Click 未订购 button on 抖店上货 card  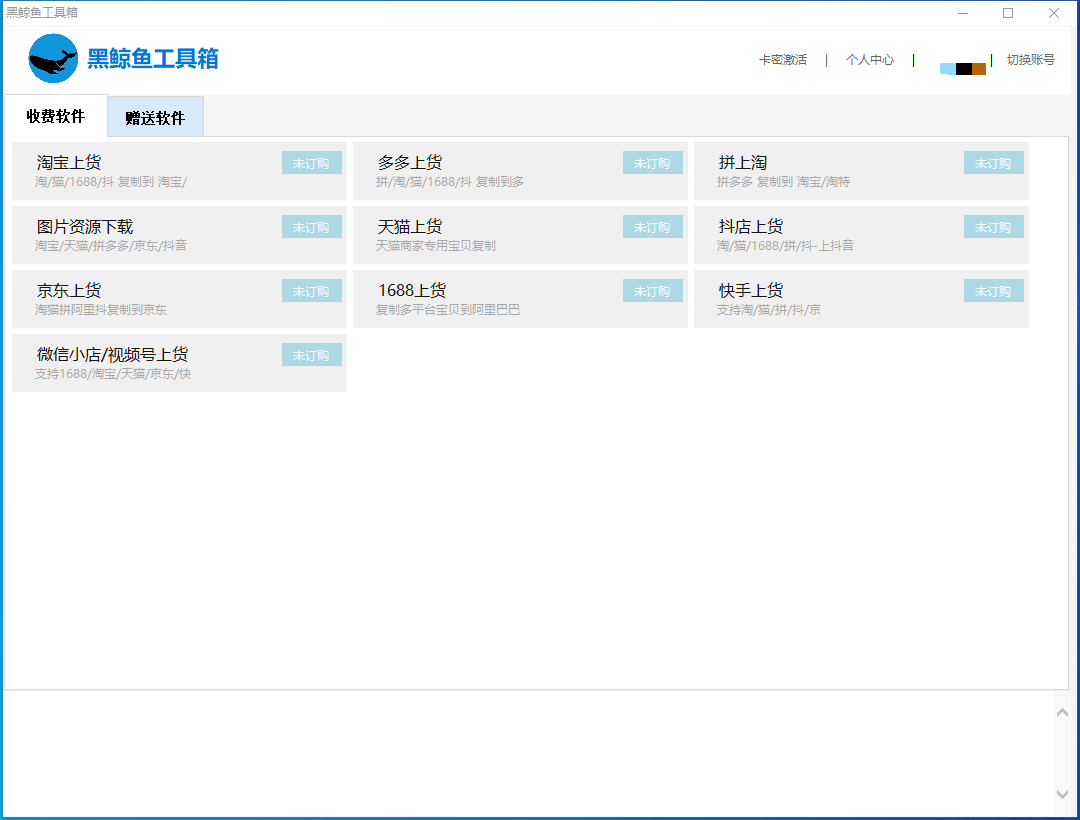pyautogui.click(x=993, y=226)
